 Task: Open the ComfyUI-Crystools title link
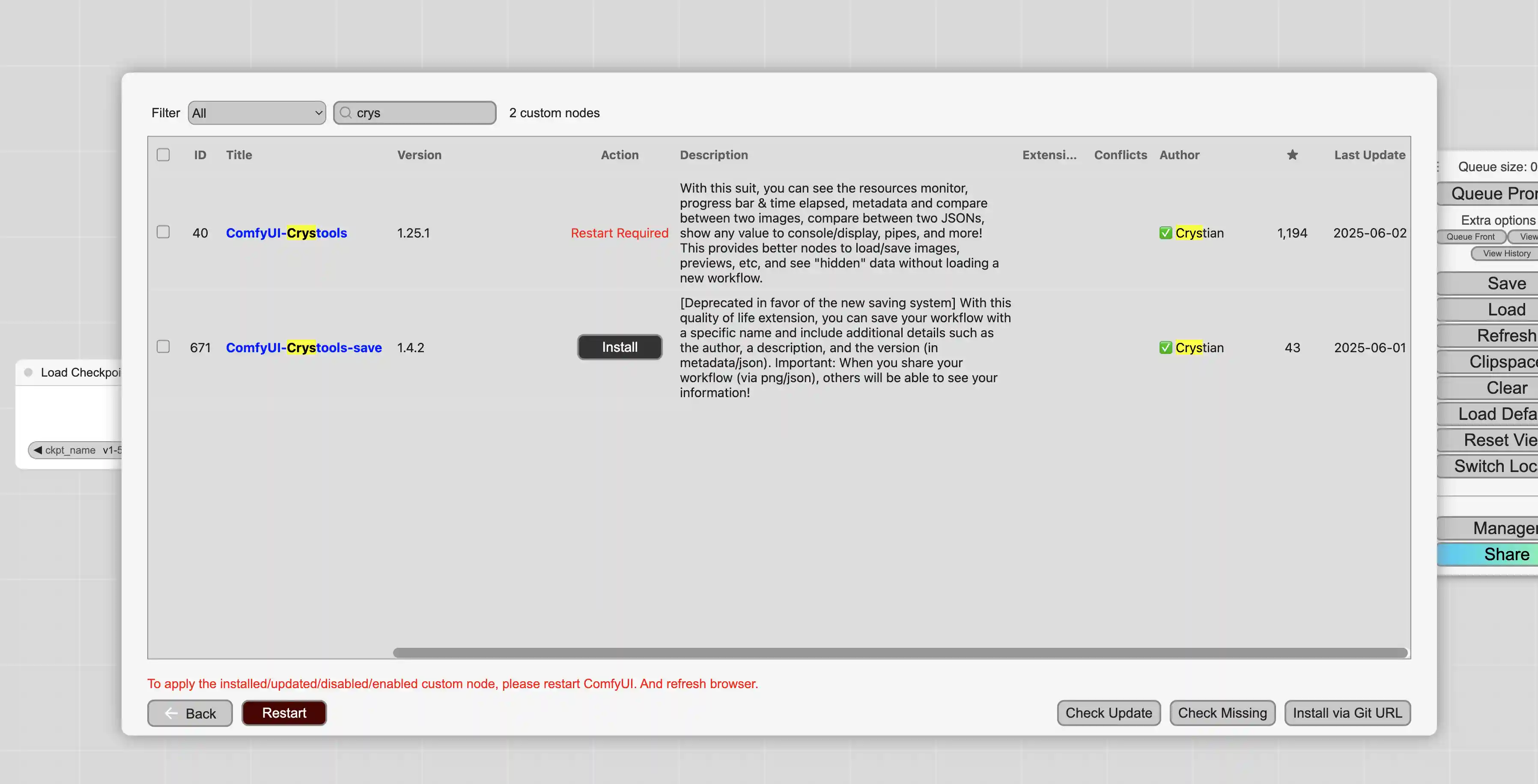[x=286, y=233]
